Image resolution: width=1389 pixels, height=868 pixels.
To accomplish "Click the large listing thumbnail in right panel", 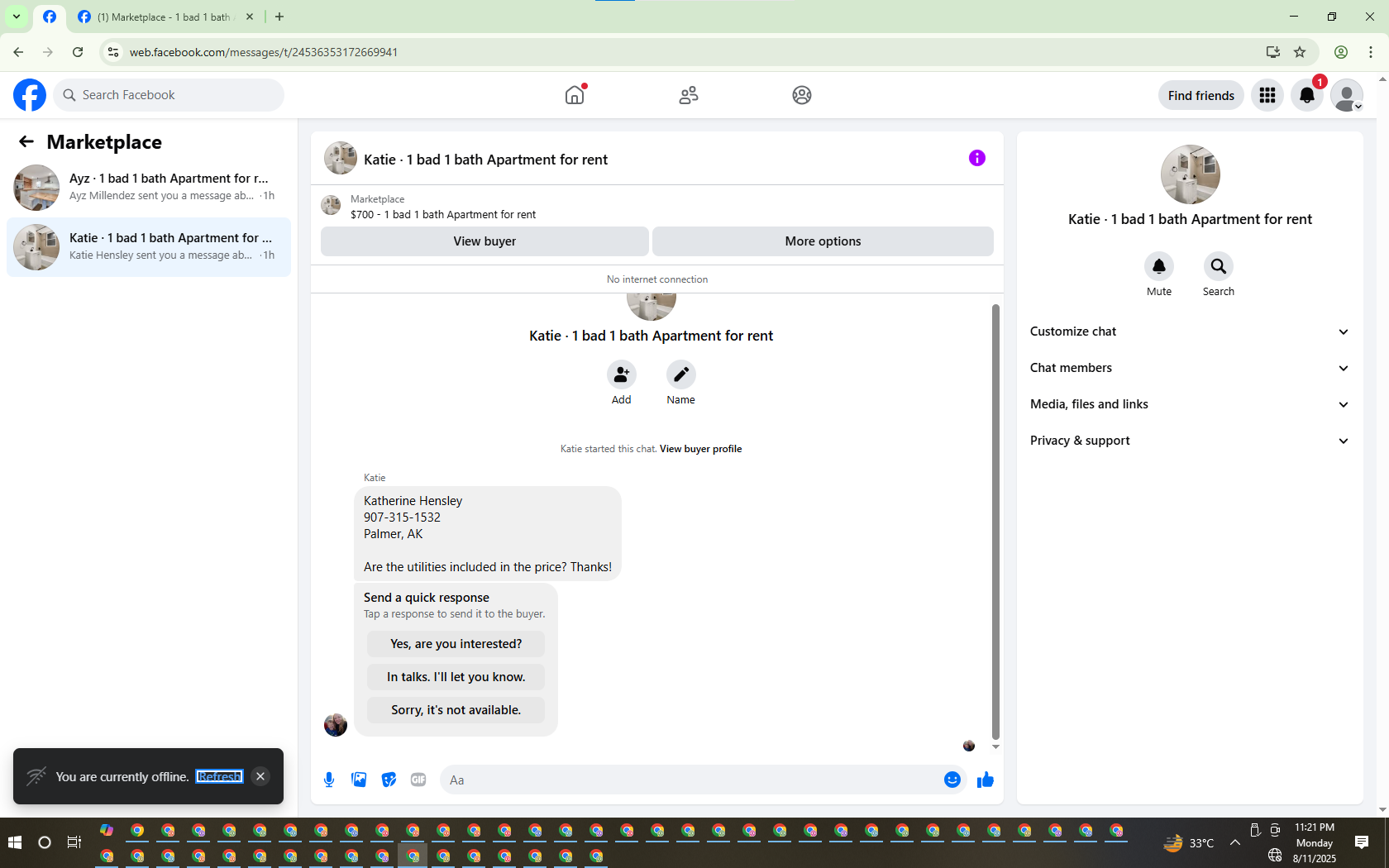I will (x=1190, y=174).
